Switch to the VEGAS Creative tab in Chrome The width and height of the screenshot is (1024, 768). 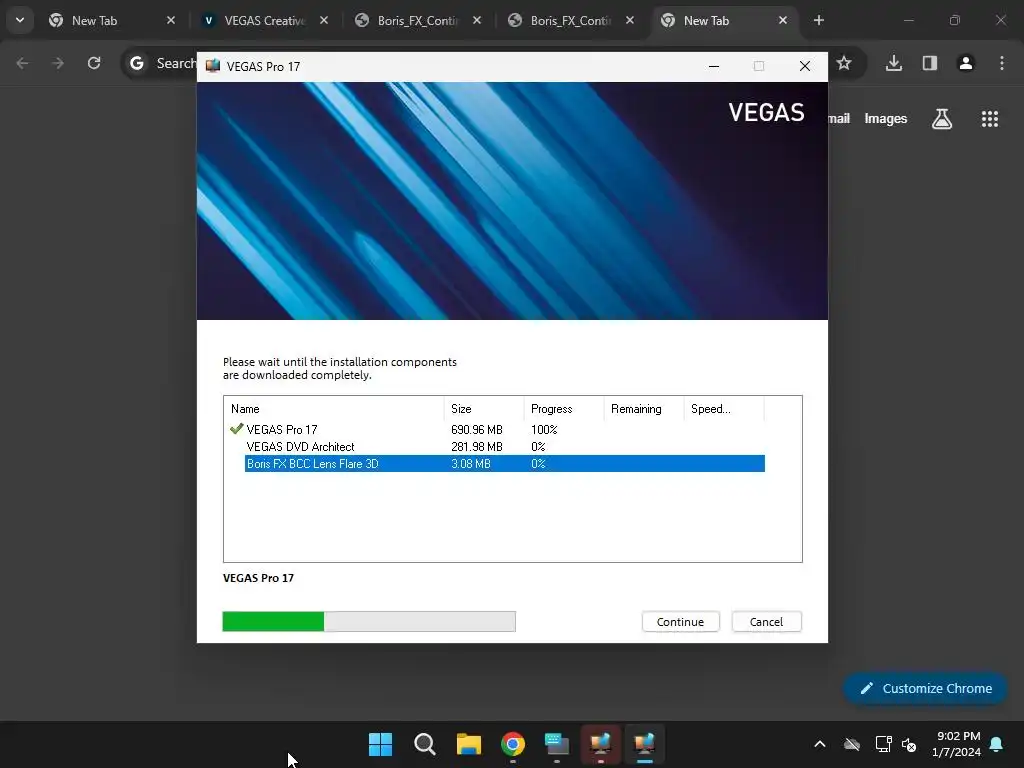pos(264,20)
